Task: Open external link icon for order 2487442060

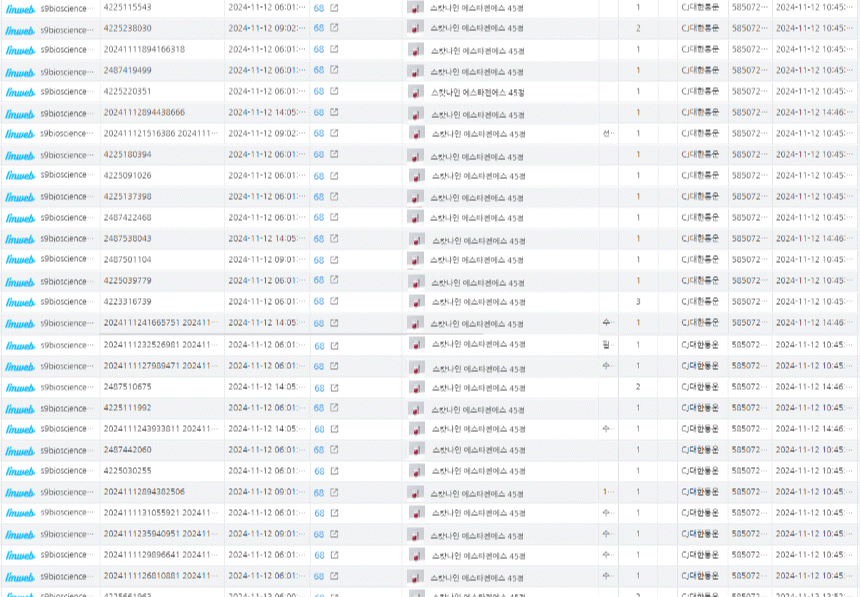Action: coord(334,449)
